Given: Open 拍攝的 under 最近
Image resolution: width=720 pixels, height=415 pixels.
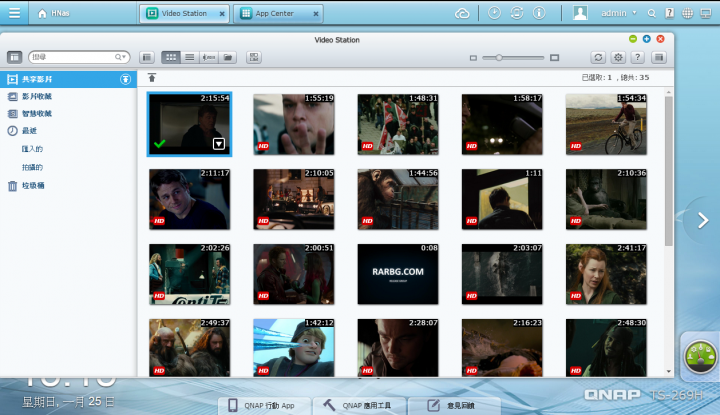Looking at the screenshot, I should 32,167.
